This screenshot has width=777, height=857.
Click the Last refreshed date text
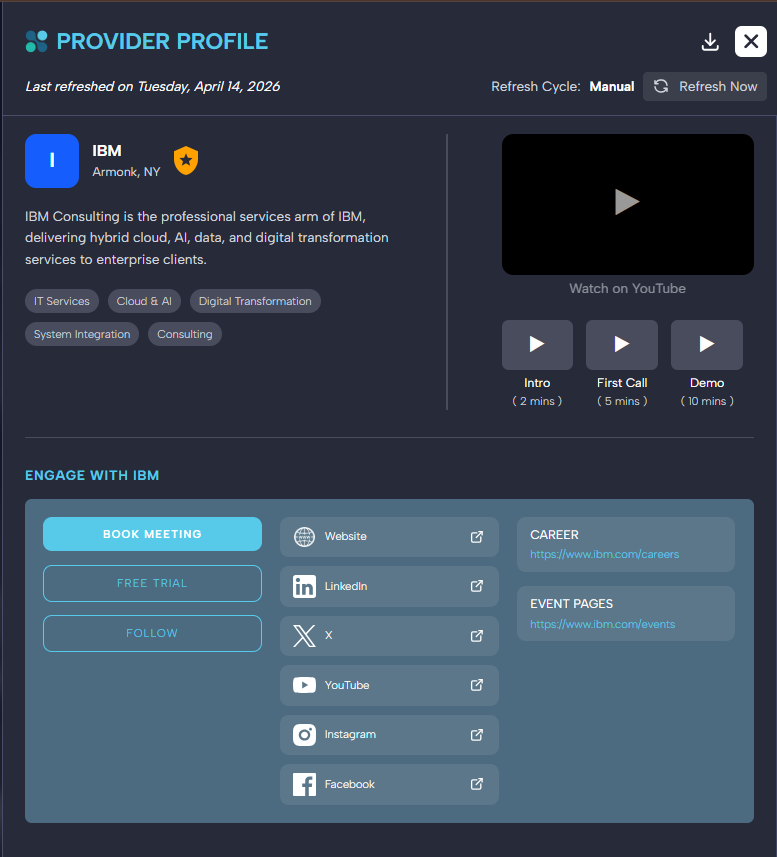152,86
